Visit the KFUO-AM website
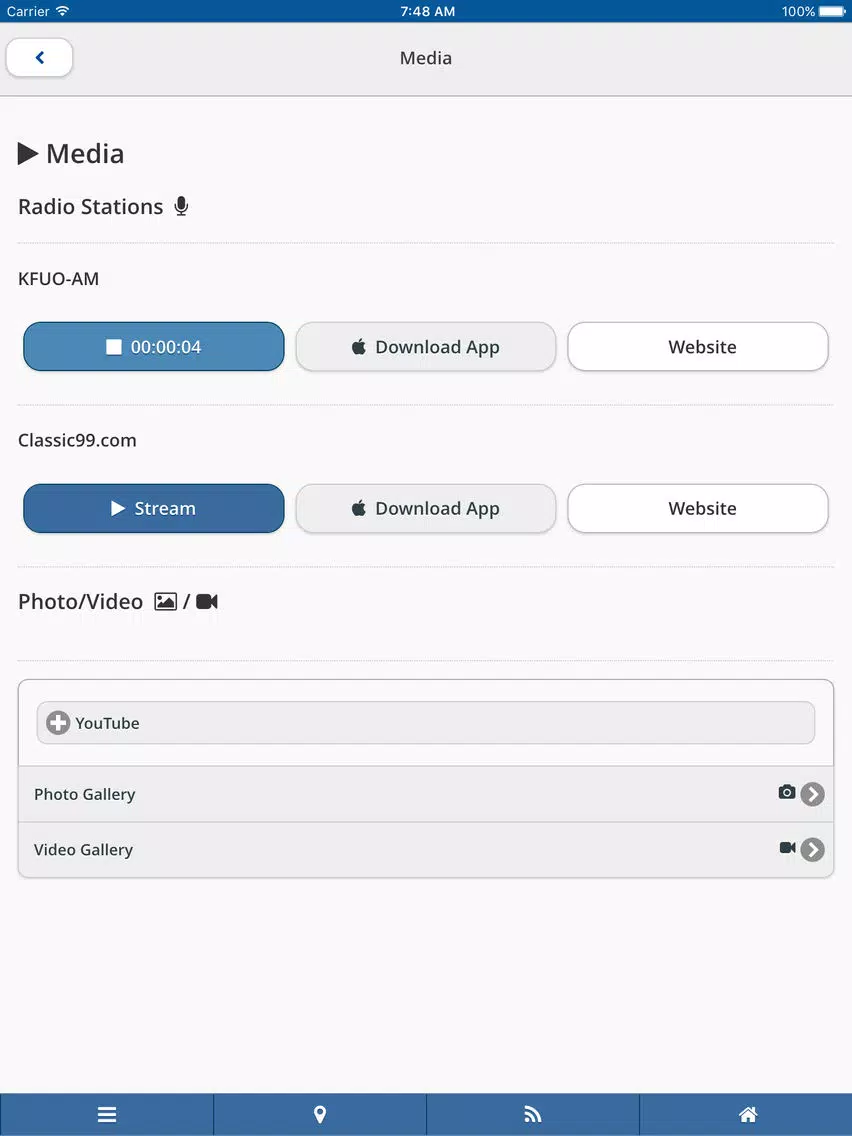 [698, 347]
